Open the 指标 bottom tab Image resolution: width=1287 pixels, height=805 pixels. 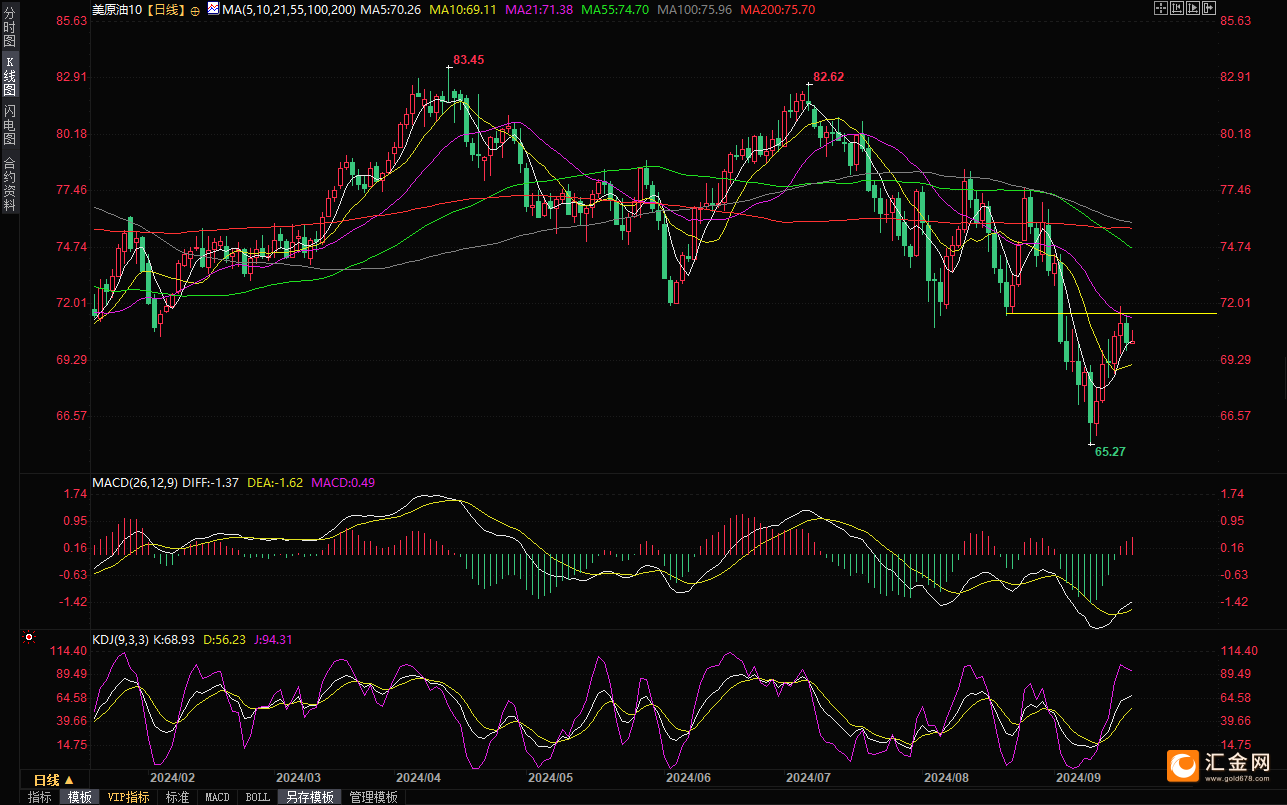pyautogui.click(x=39, y=797)
